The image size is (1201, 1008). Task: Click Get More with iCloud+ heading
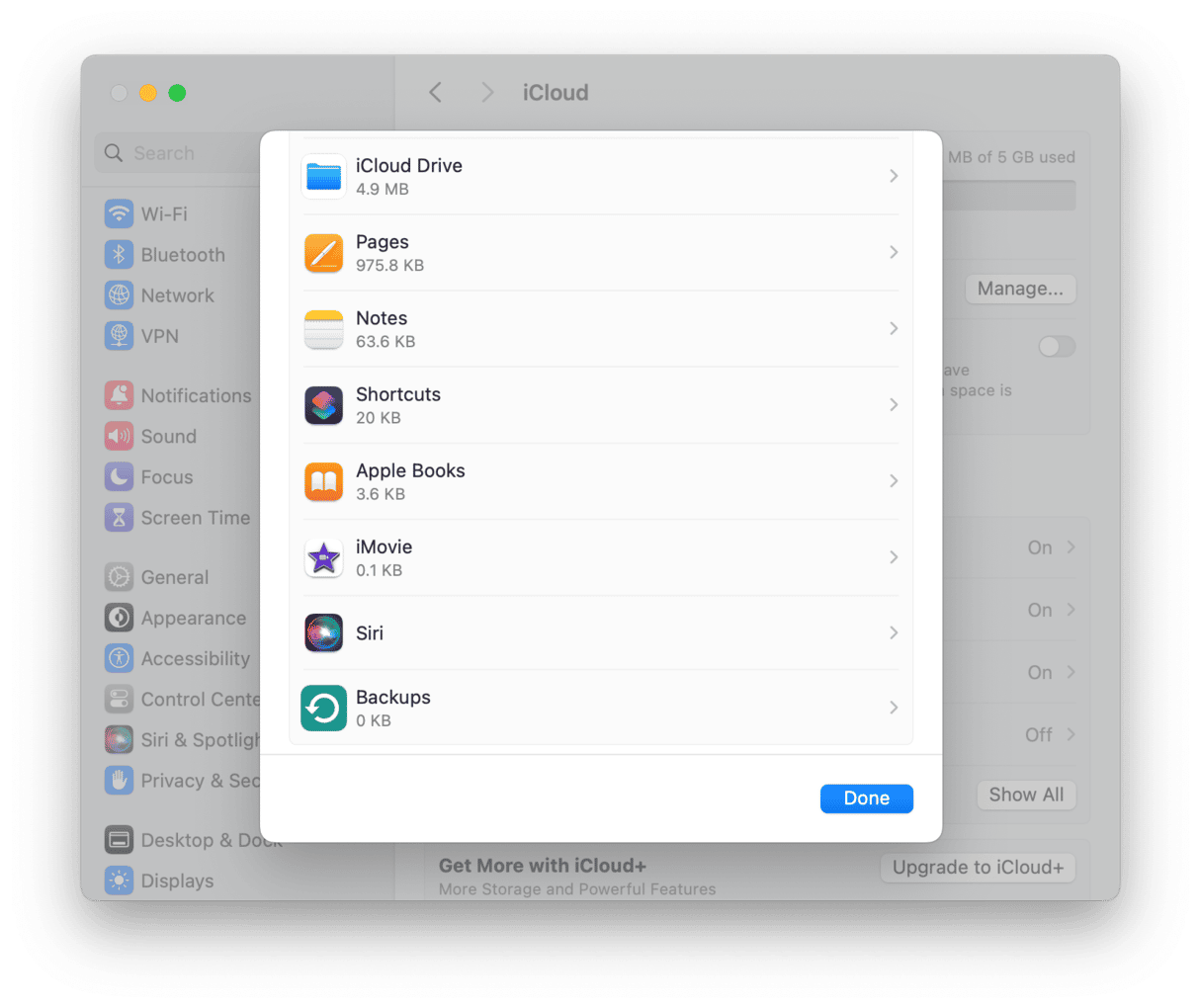tap(543, 866)
